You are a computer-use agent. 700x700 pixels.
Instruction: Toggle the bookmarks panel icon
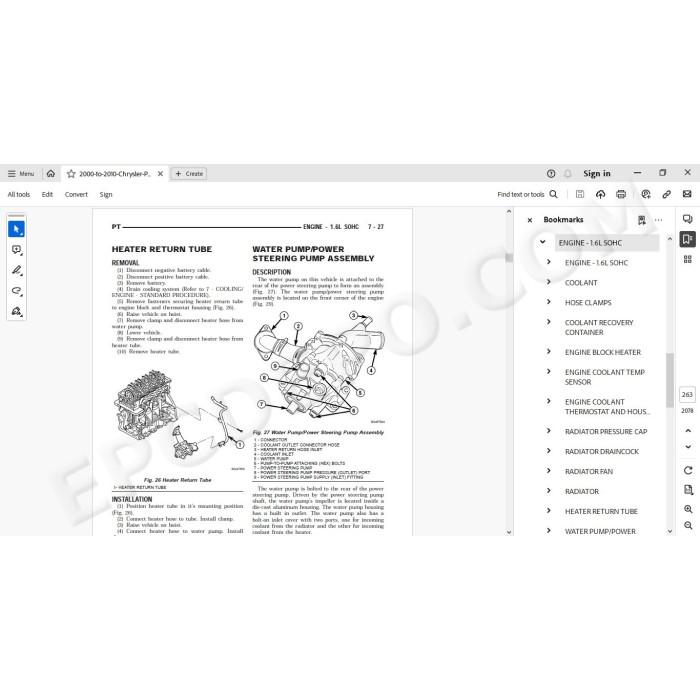688,239
